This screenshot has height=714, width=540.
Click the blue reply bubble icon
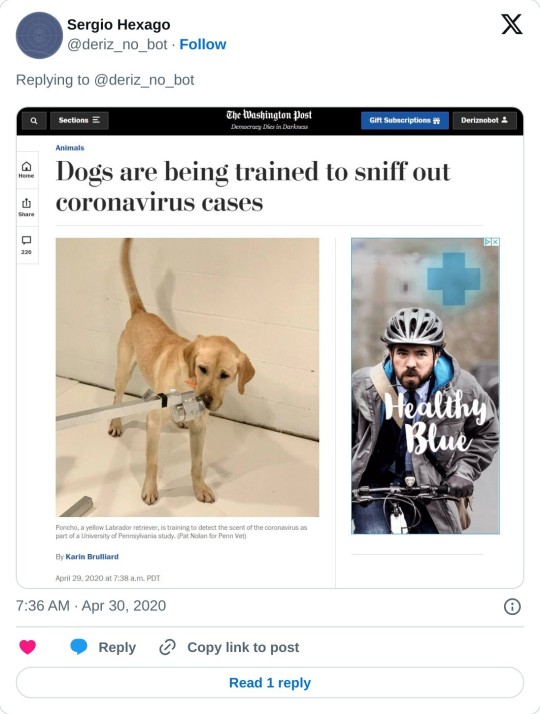[x=79, y=647]
